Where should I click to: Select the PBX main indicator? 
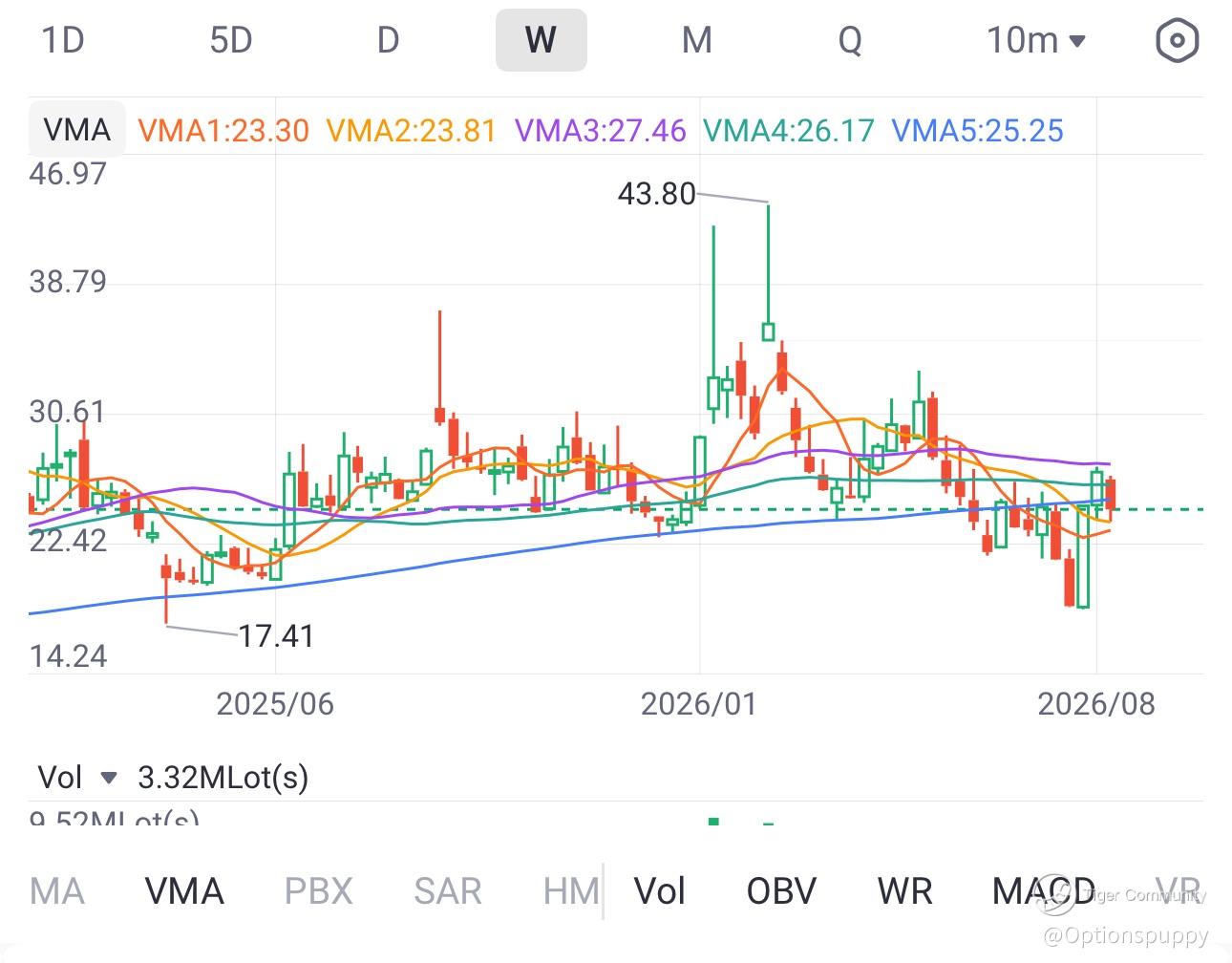click(x=319, y=891)
